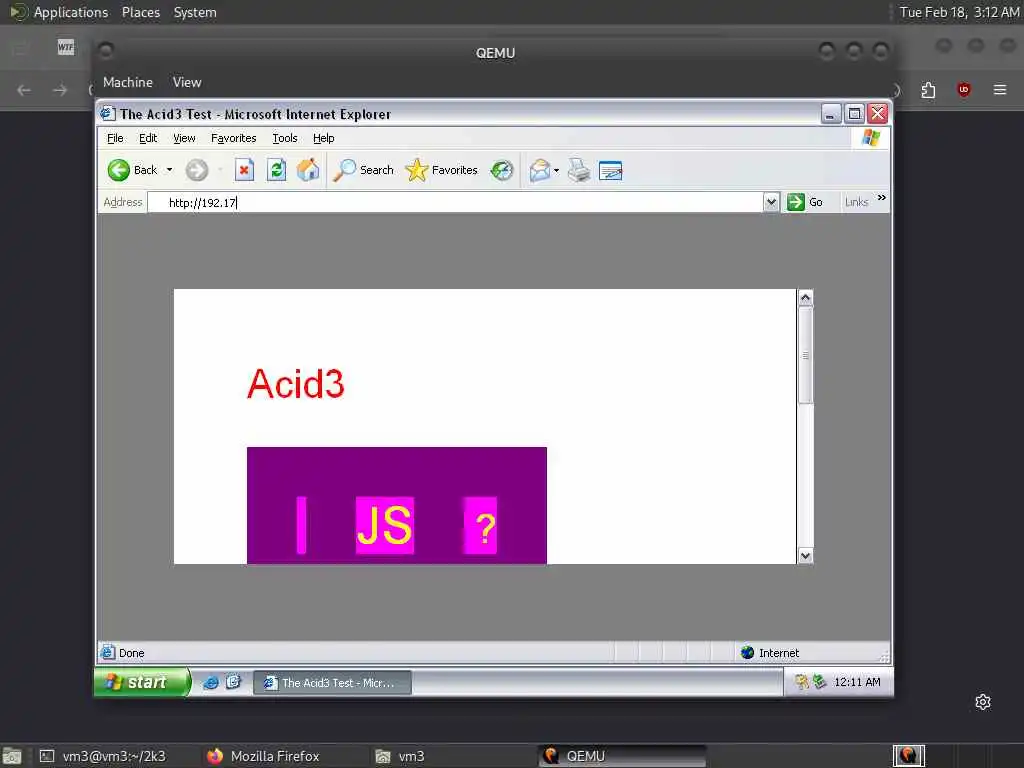Open Firefox extensions puzzle icon

pyautogui.click(x=928, y=90)
